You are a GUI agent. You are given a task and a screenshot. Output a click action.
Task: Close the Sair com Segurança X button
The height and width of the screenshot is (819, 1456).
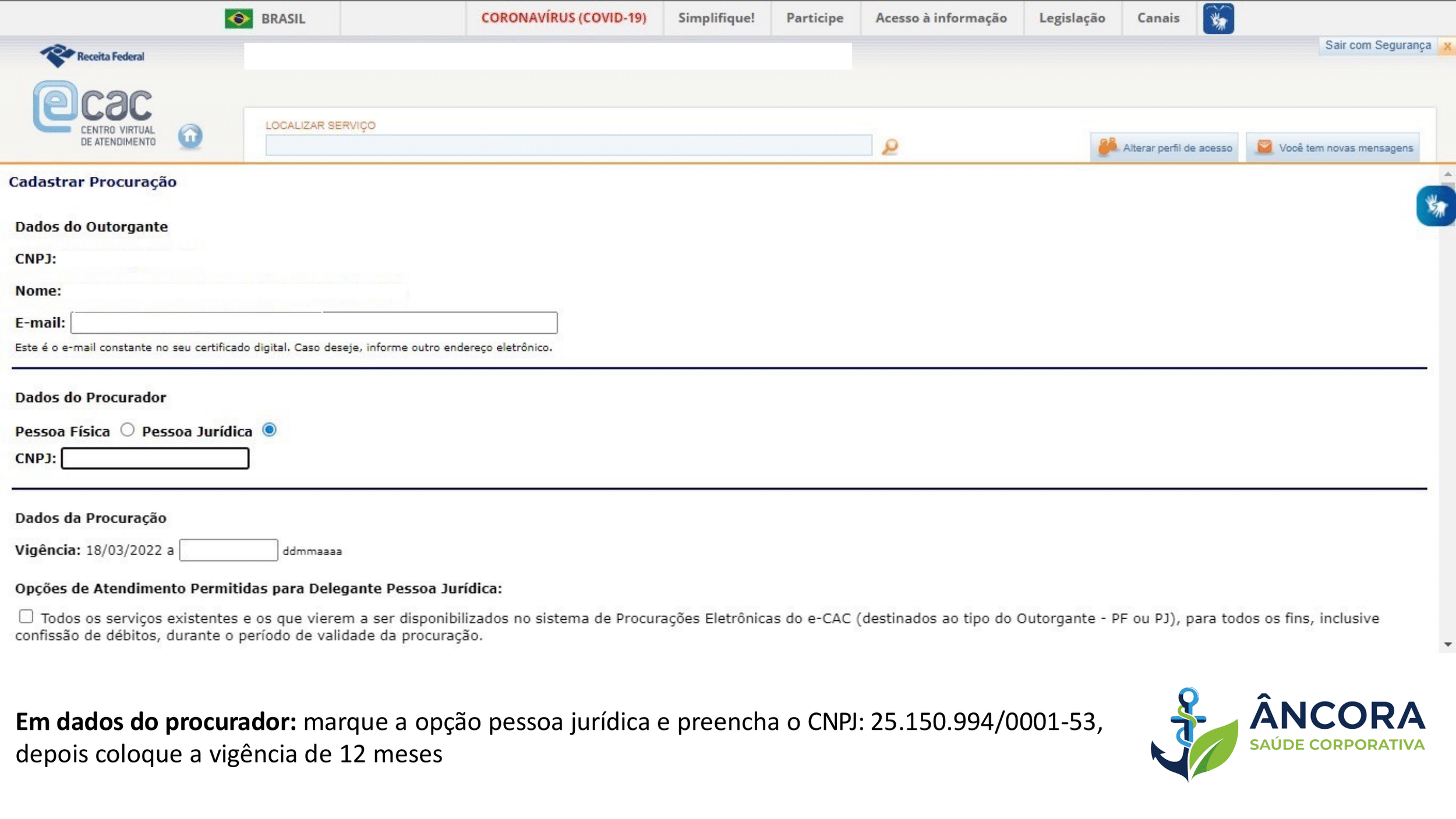[x=1447, y=46]
